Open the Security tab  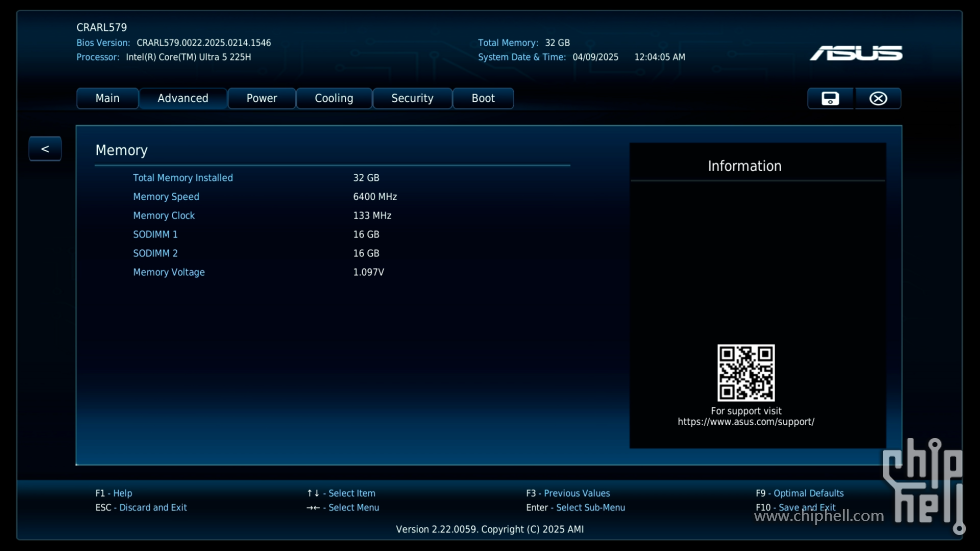coord(412,99)
